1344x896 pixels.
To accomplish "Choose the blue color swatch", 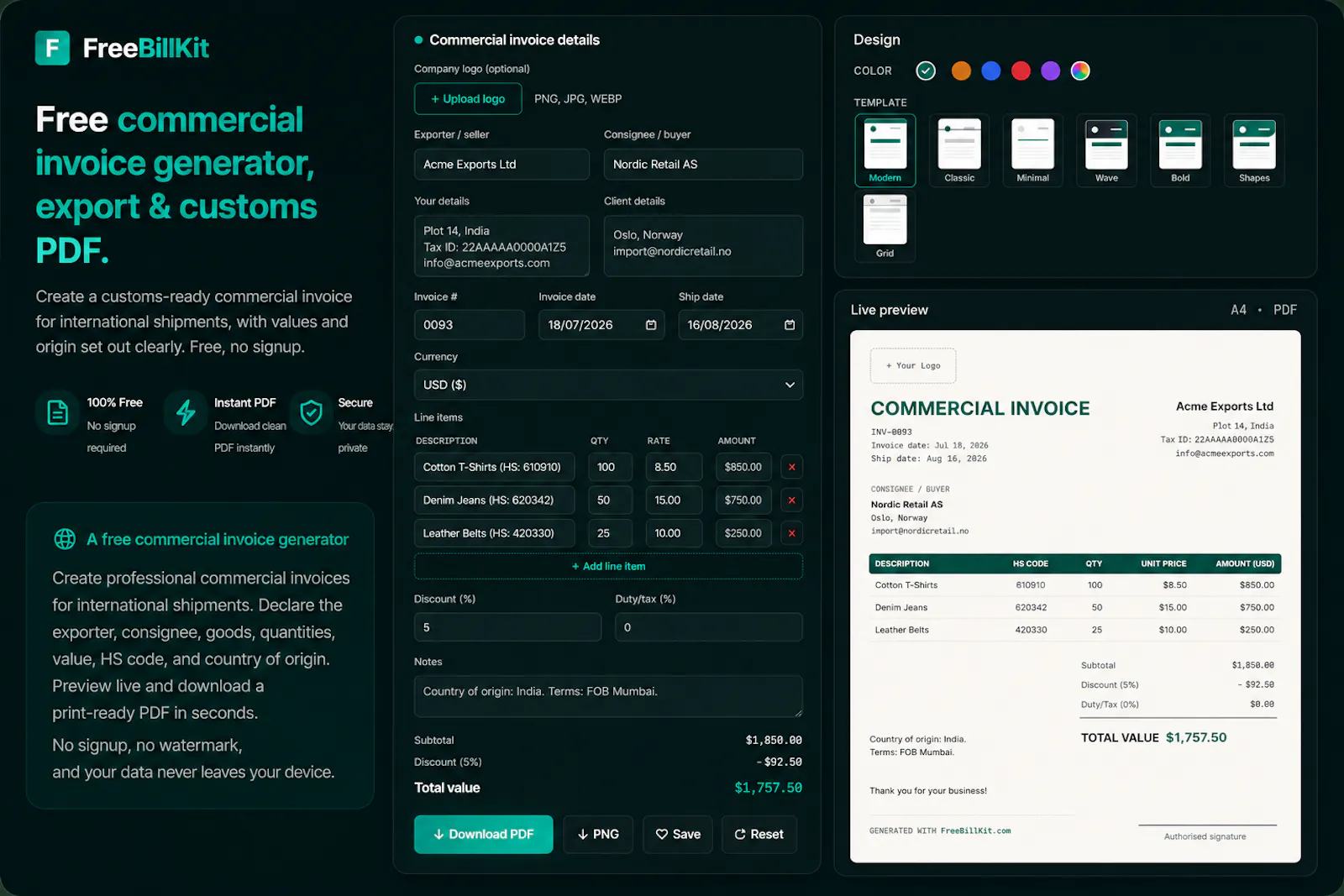I will 991,71.
